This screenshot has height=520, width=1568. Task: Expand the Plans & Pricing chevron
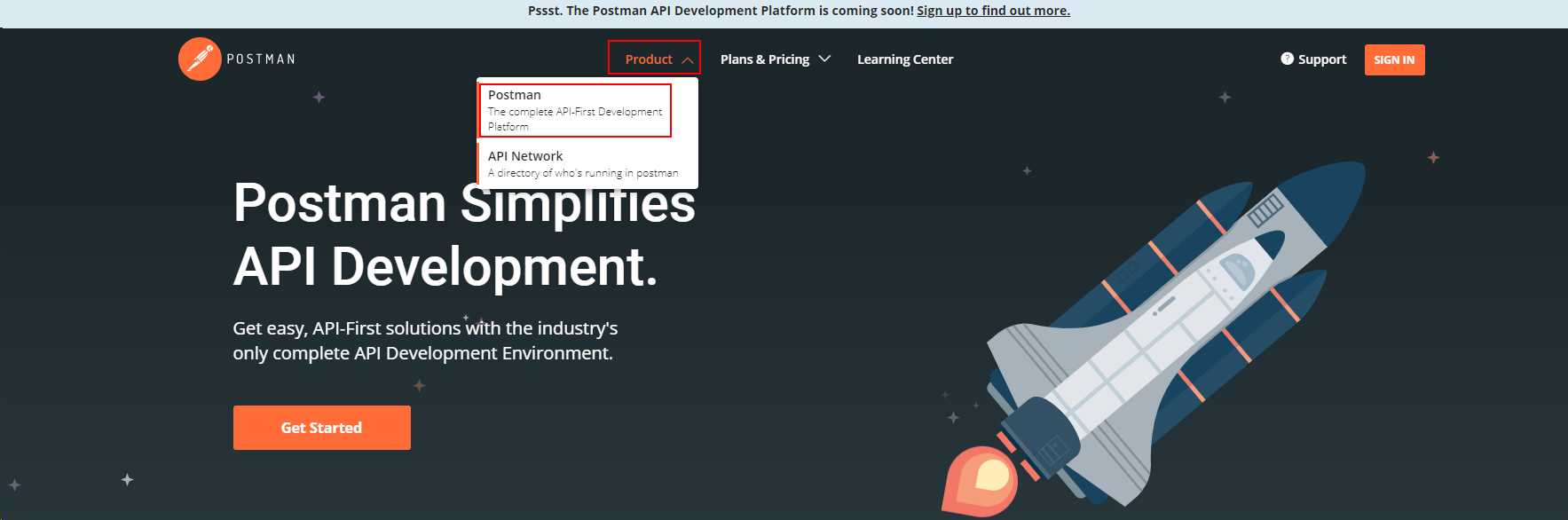(x=824, y=59)
